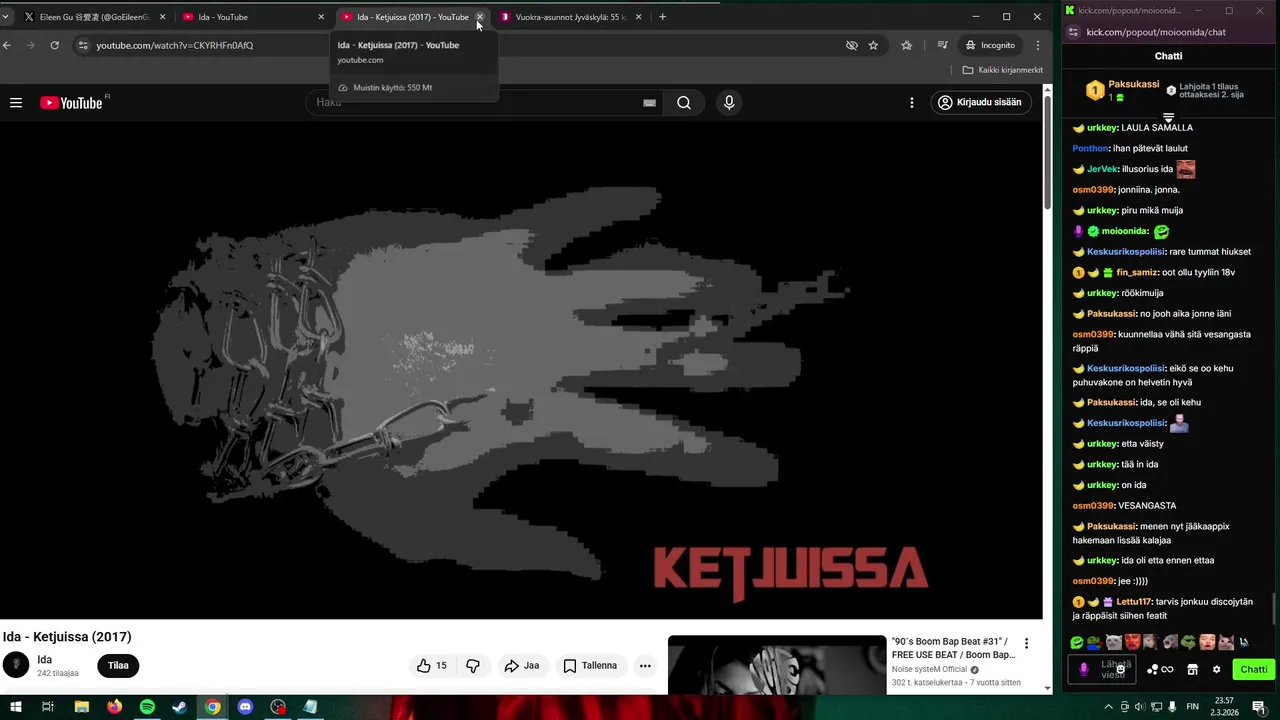
Task: Like the video with thumbs up
Action: coord(432,666)
